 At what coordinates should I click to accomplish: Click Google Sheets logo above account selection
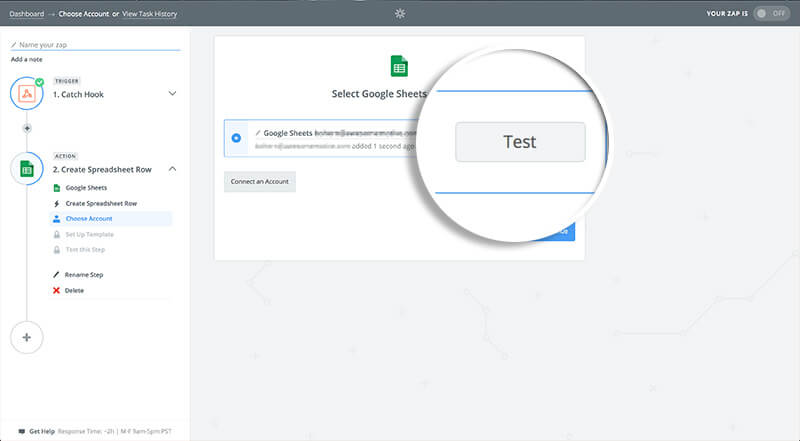[399, 66]
